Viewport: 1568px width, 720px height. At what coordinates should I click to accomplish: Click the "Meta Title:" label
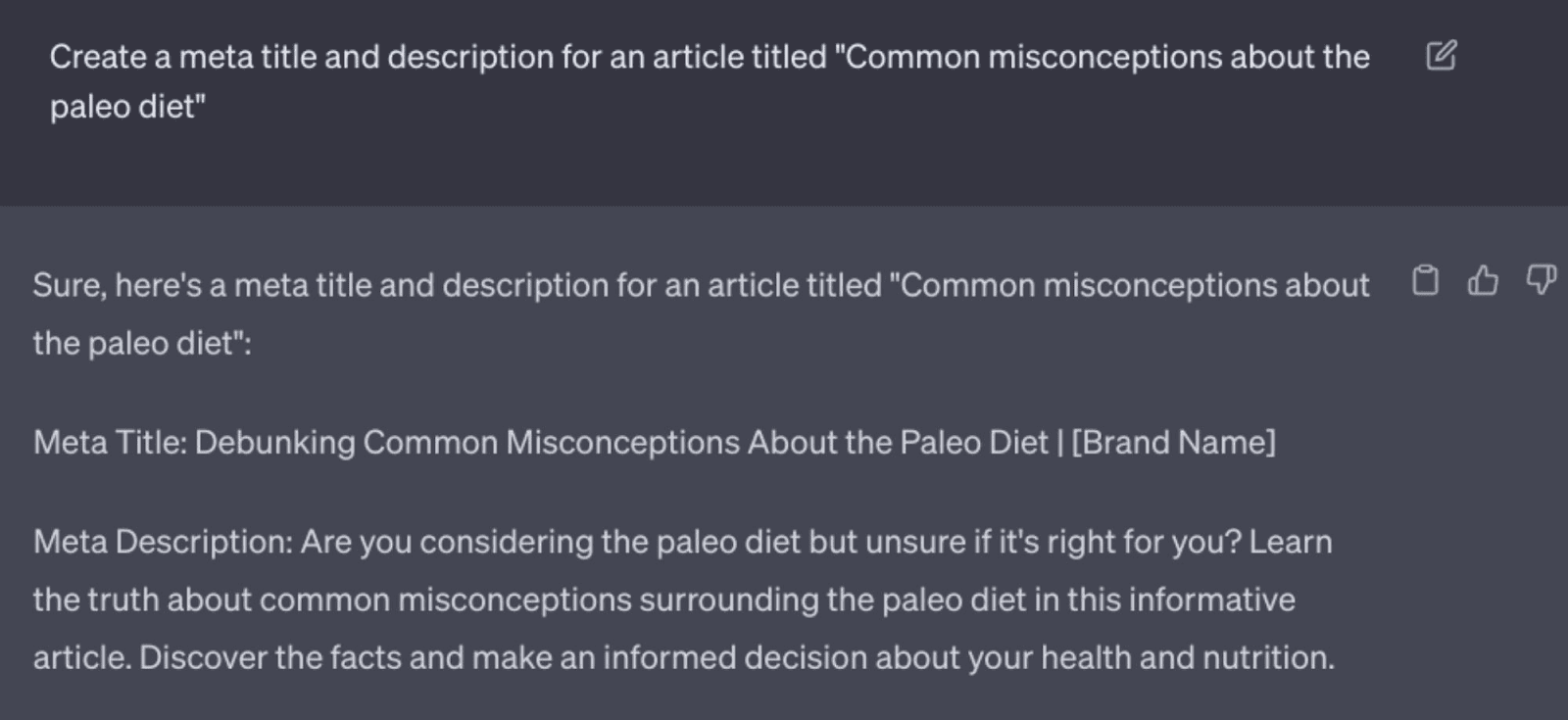pos(110,443)
